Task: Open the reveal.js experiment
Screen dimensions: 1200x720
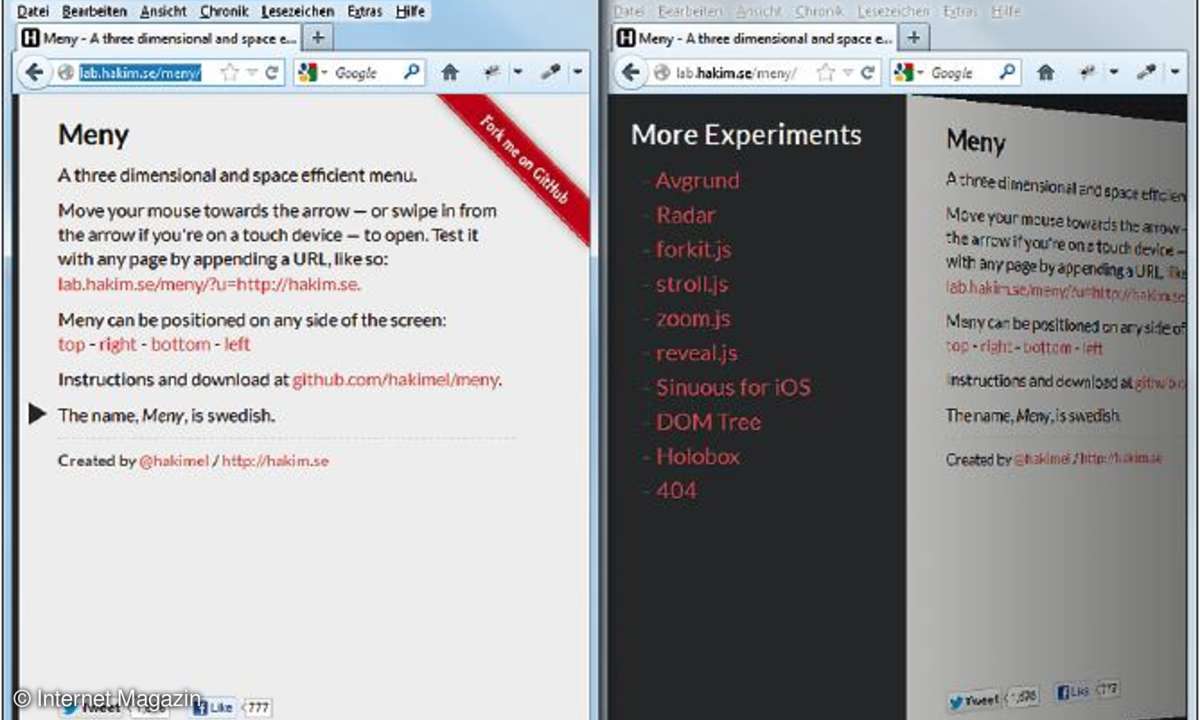Action: tap(696, 353)
